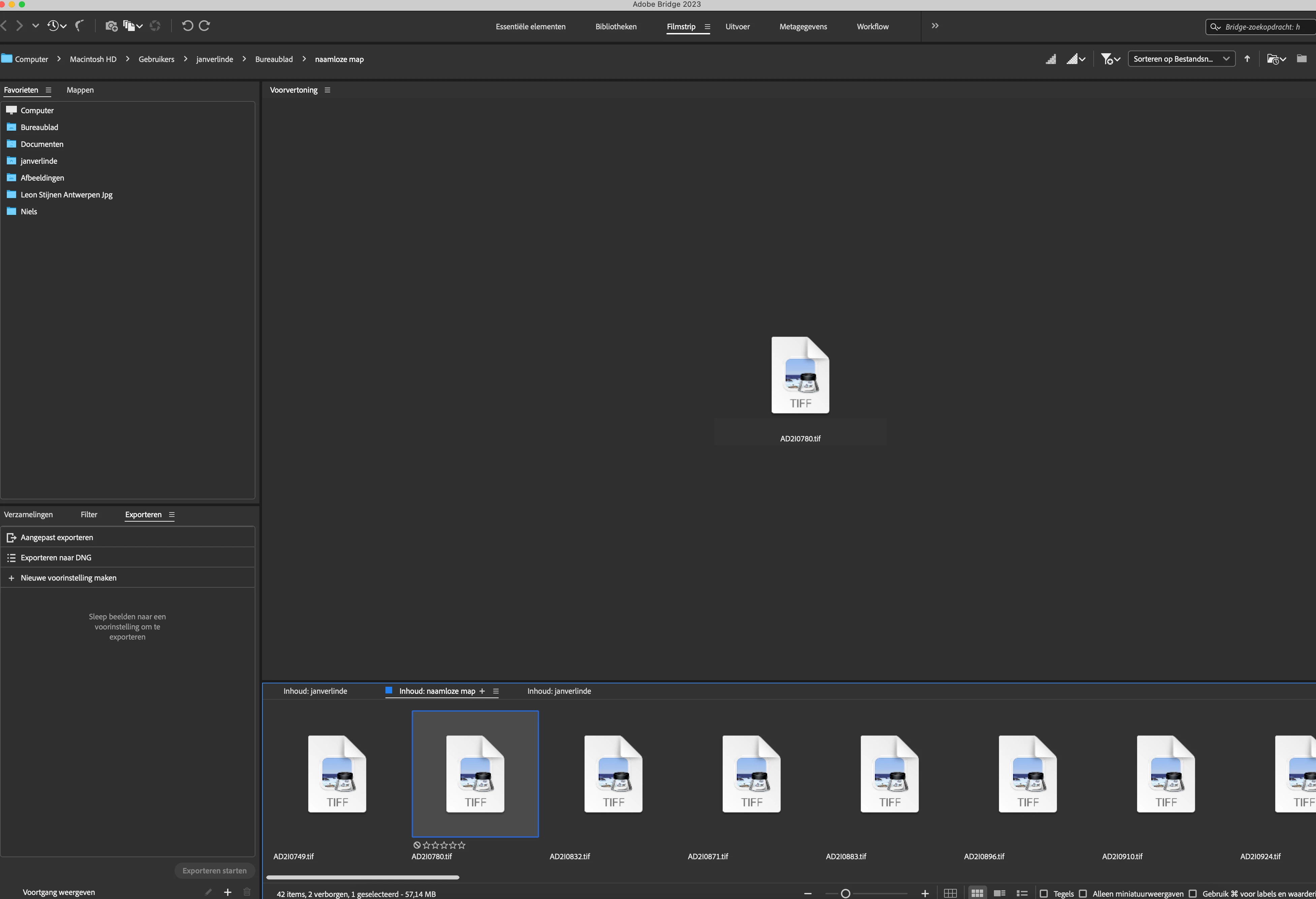This screenshot has width=1316, height=899.
Task: Rotate 90 degrees counterclockwise
Action: (x=187, y=26)
